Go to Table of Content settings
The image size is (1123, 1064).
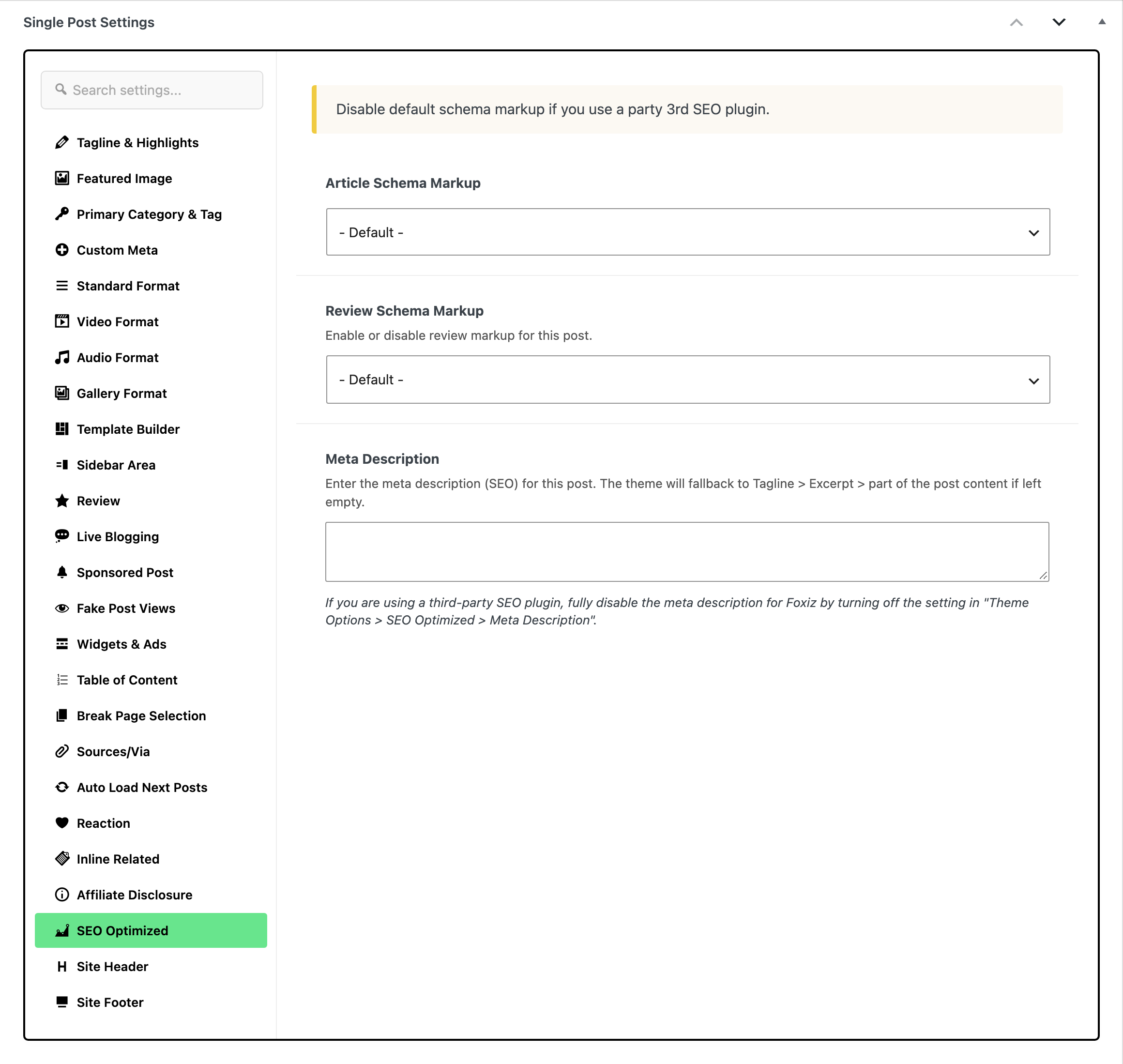pyautogui.click(x=151, y=680)
